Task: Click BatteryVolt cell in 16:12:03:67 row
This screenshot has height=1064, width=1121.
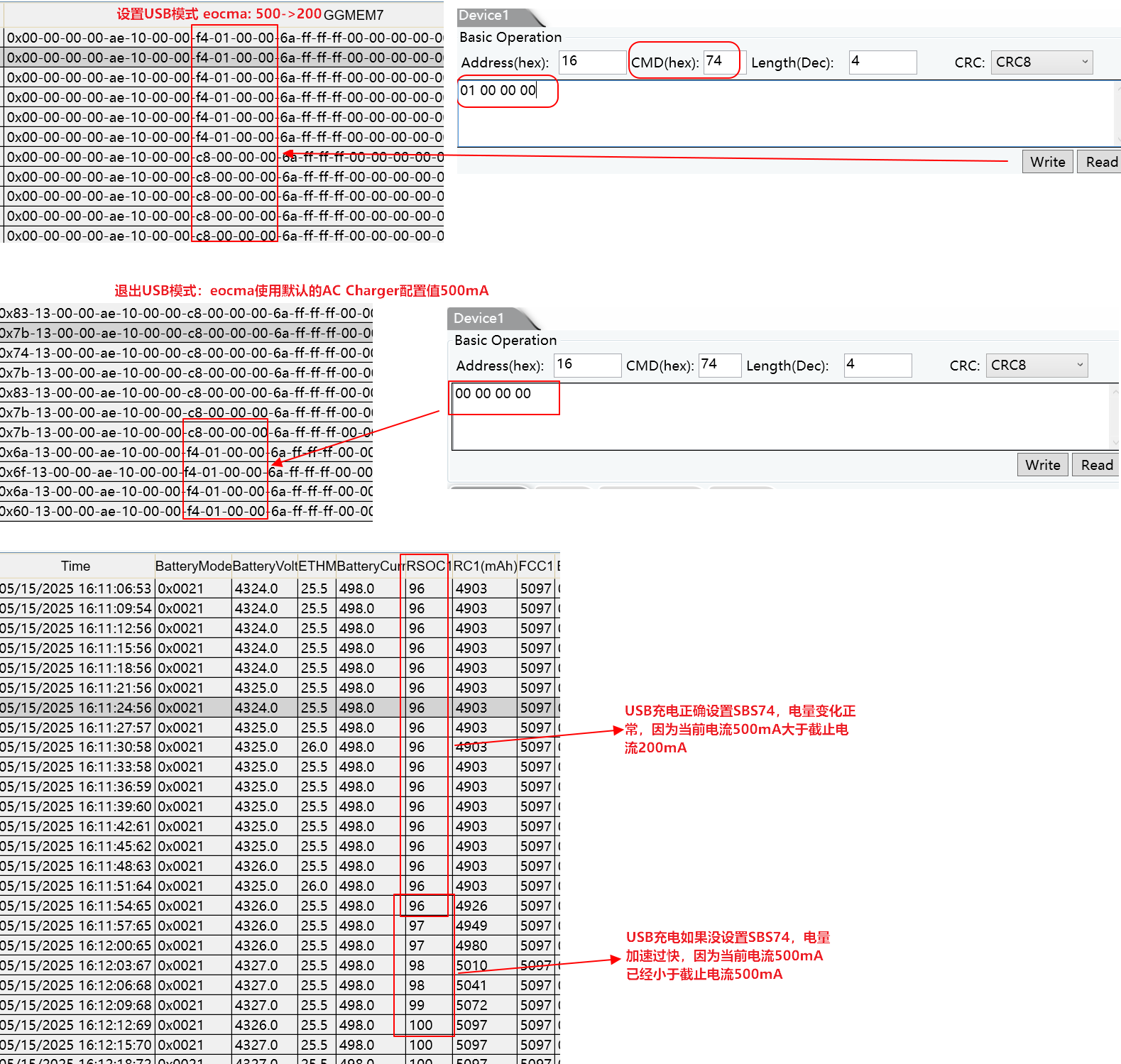Action: click(265, 965)
